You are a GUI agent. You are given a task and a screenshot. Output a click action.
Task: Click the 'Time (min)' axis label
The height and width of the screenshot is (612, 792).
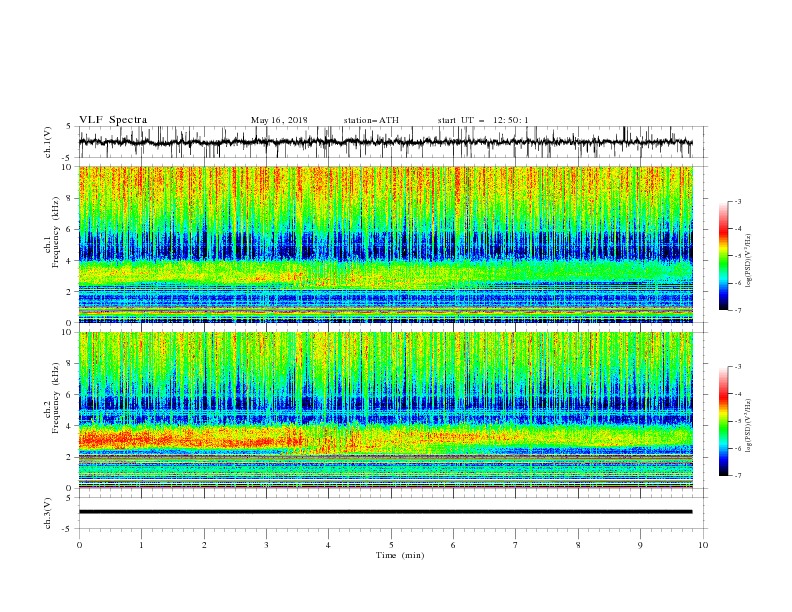point(400,555)
